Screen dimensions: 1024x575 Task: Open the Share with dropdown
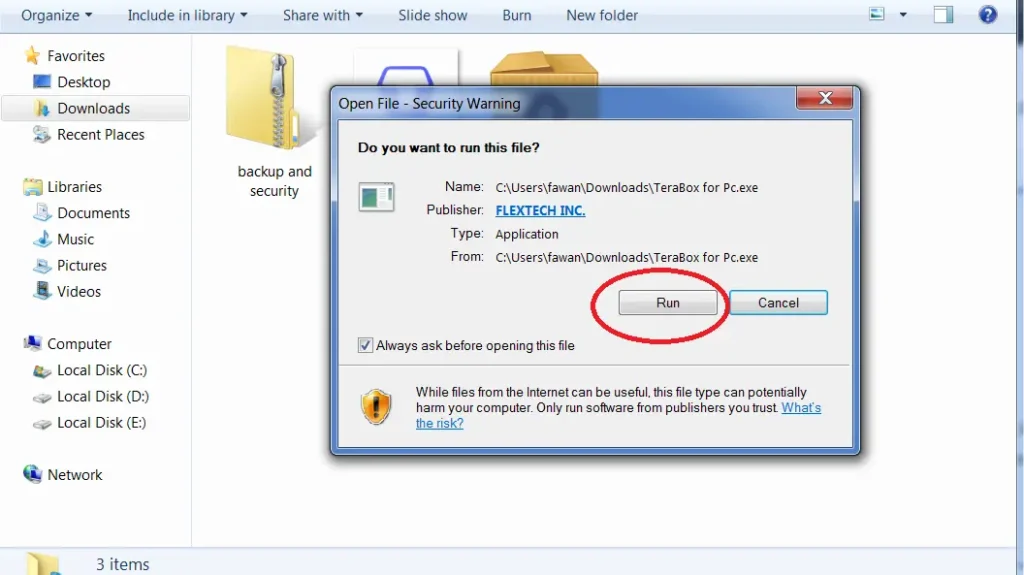click(x=322, y=15)
